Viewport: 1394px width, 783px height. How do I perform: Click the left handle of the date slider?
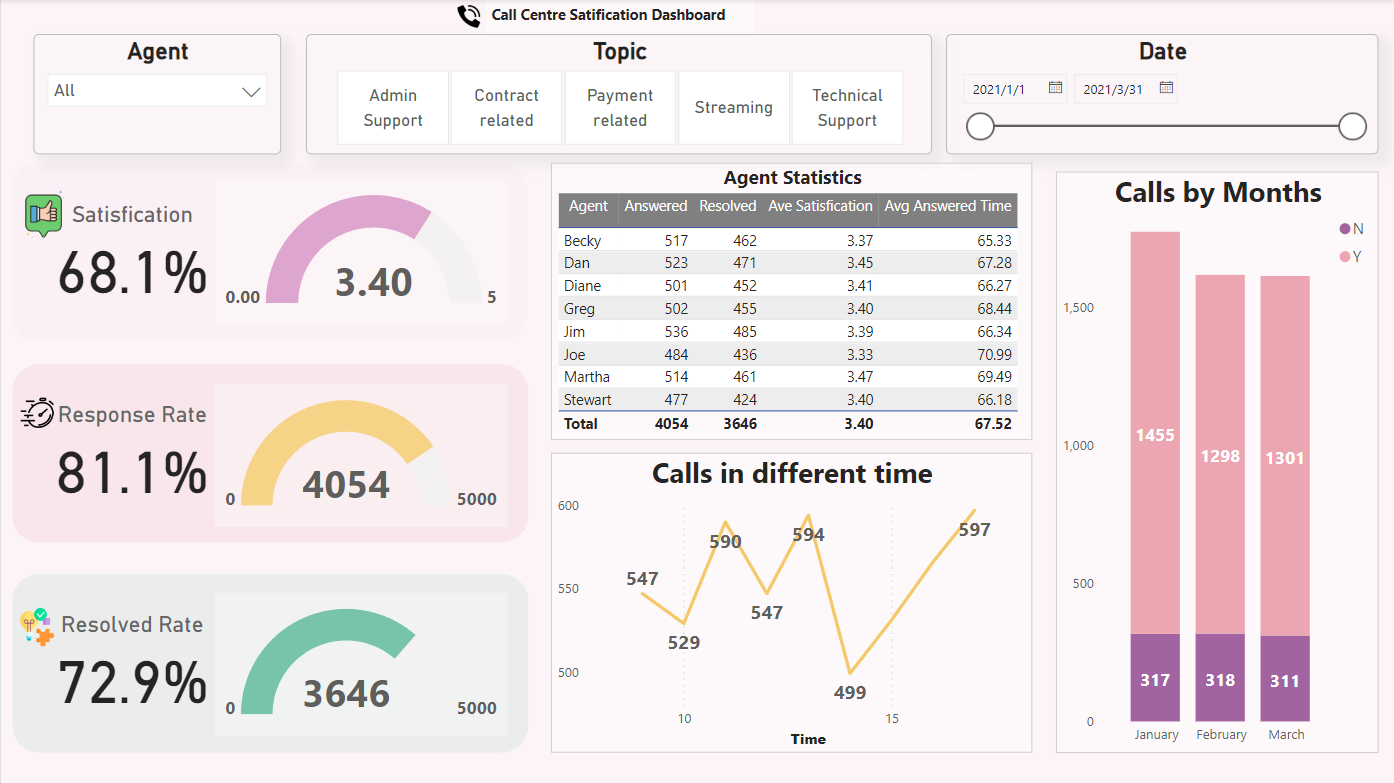980,126
